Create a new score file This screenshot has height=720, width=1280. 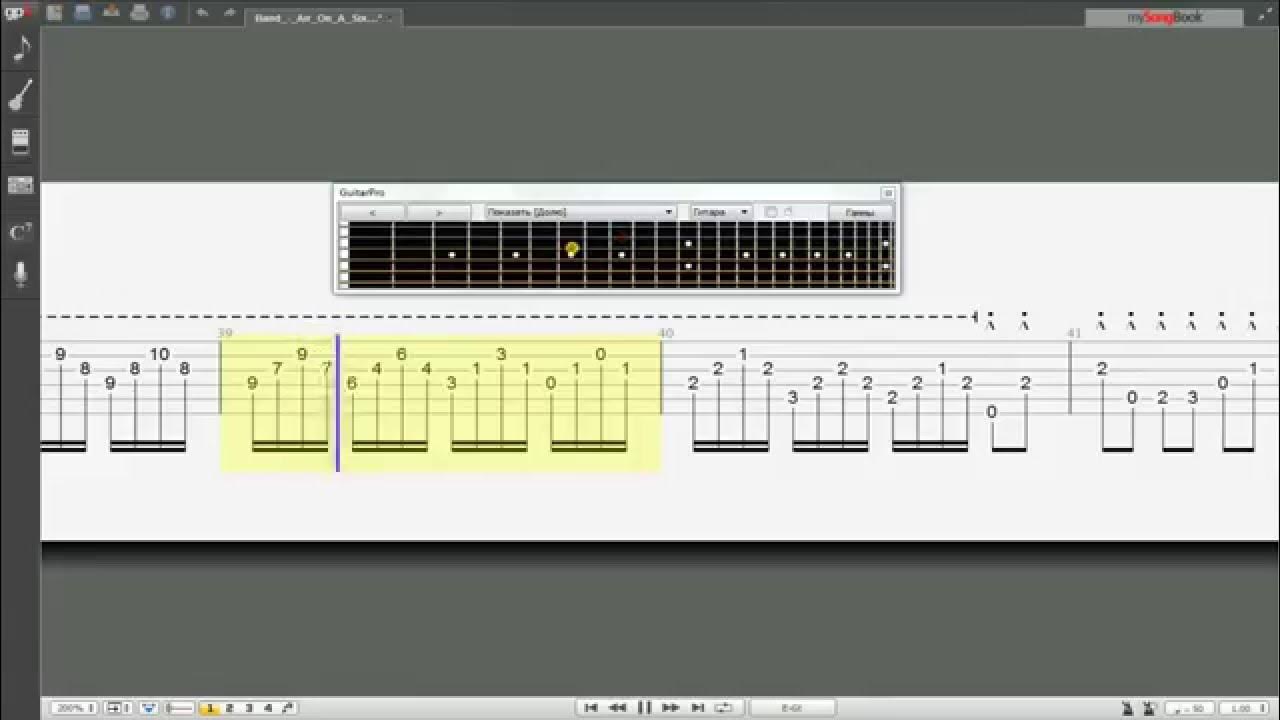[54, 13]
